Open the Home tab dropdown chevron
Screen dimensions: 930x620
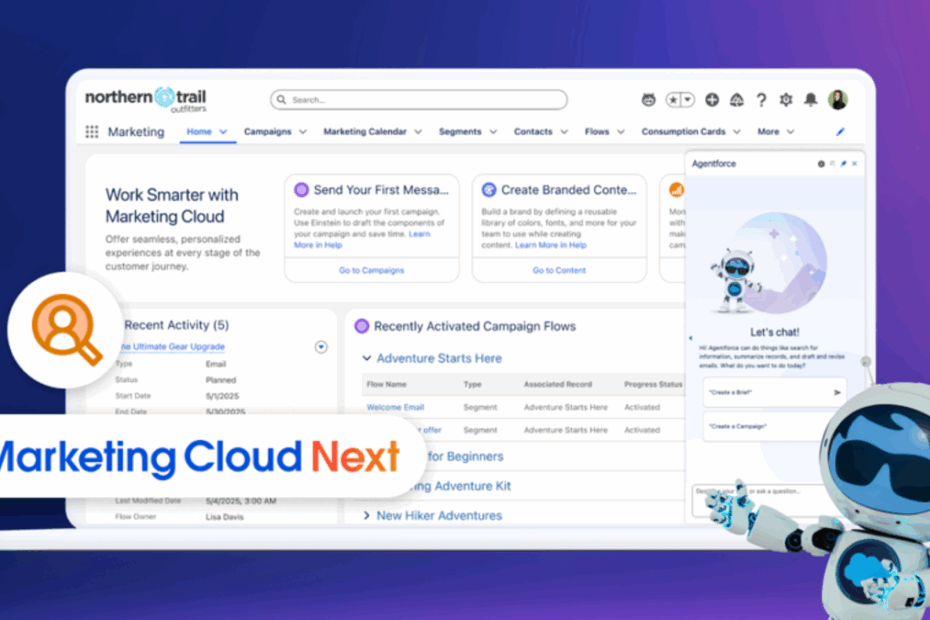pos(223,132)
